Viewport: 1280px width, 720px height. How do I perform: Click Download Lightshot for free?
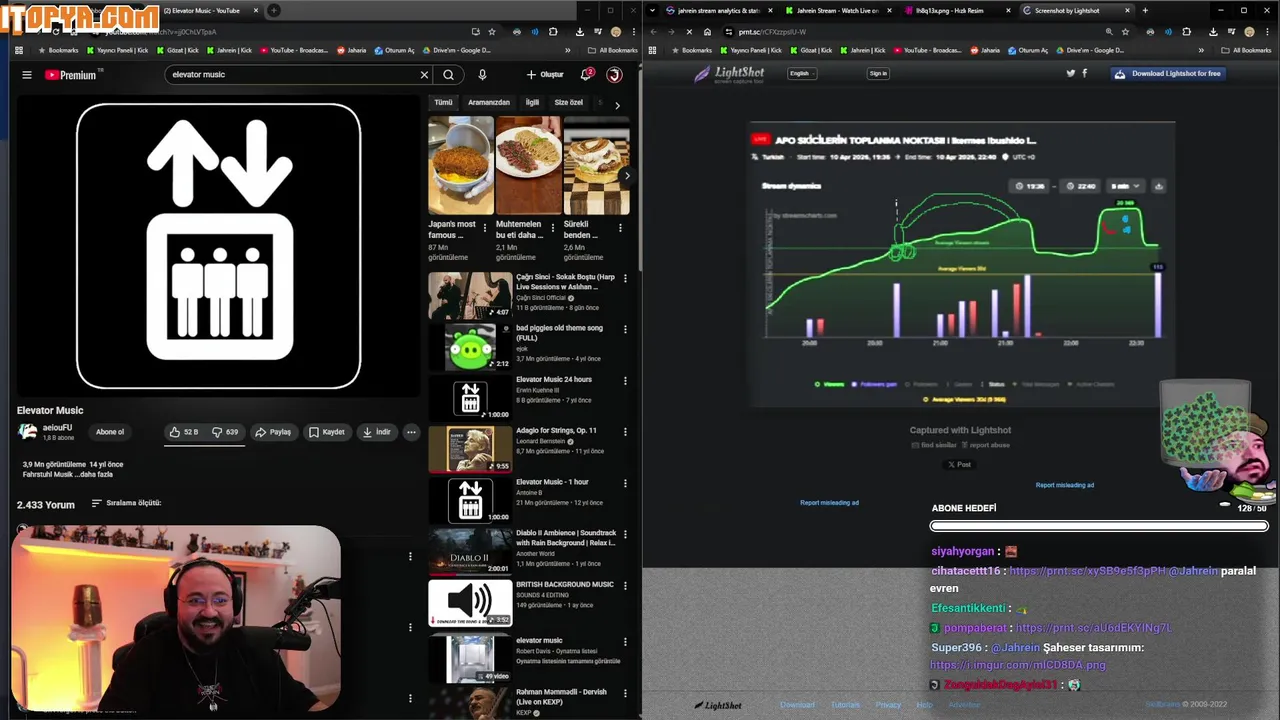pyautogui.click(x=1168, y=73)
